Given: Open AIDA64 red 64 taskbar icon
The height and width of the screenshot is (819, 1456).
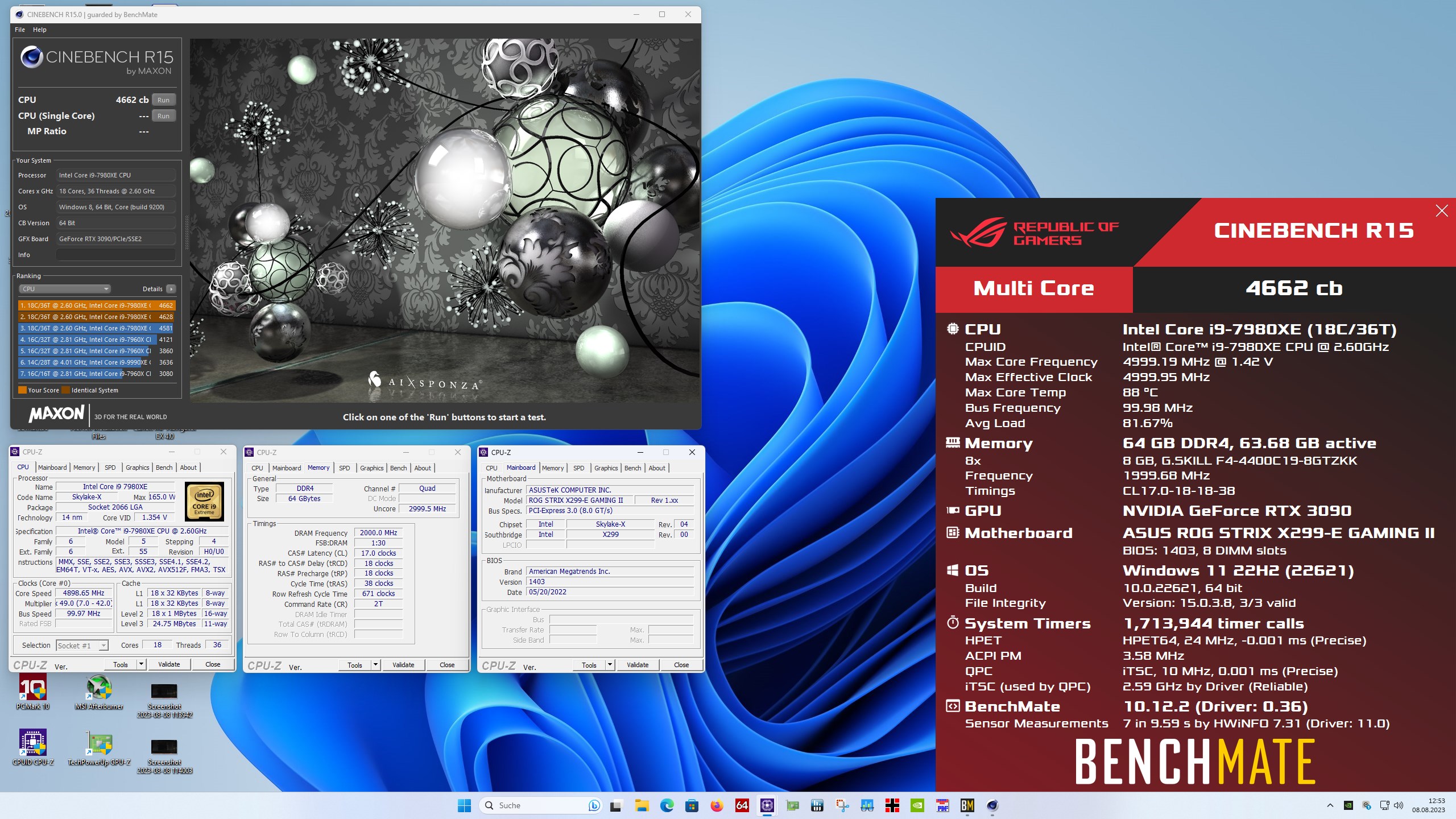Looking at the screenshot, I should pyautogui.click(x=742, y=805).
